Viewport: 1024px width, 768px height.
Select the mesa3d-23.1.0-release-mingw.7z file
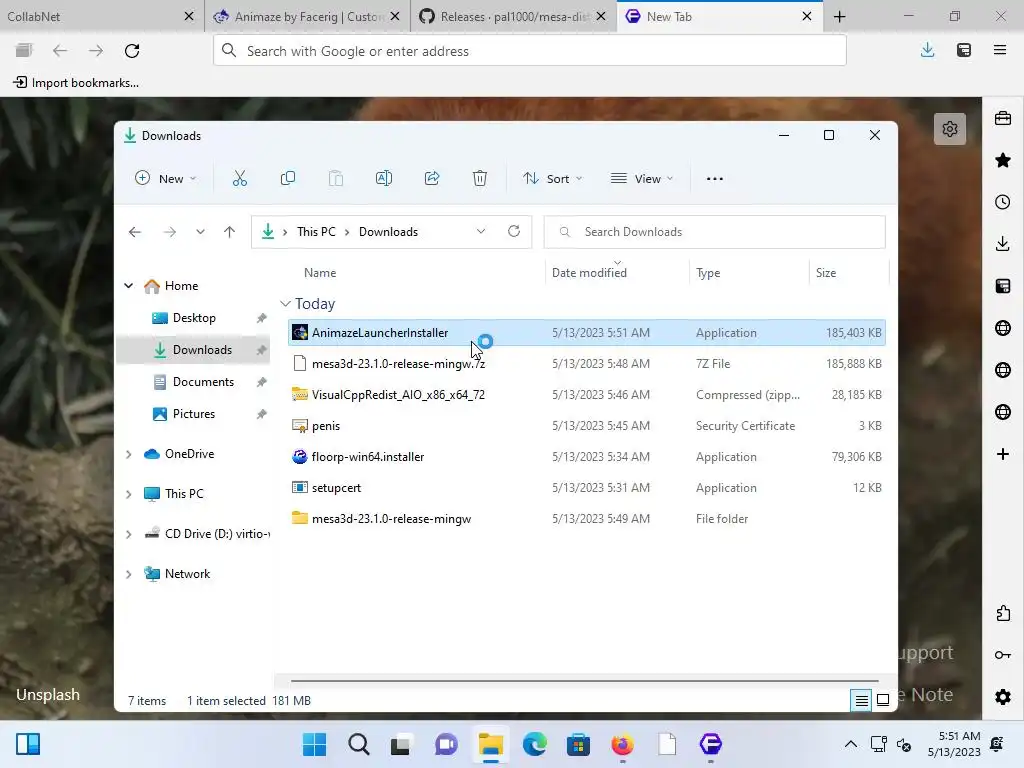pos(586,363)
